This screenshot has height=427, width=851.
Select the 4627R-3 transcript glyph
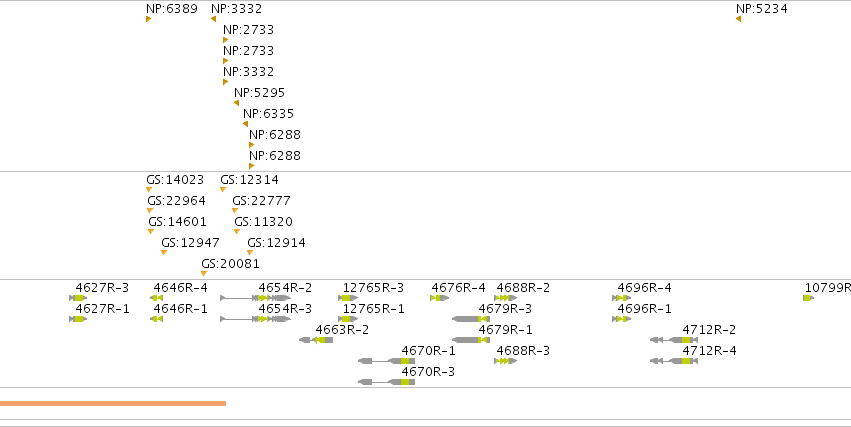tap(78, 298)
